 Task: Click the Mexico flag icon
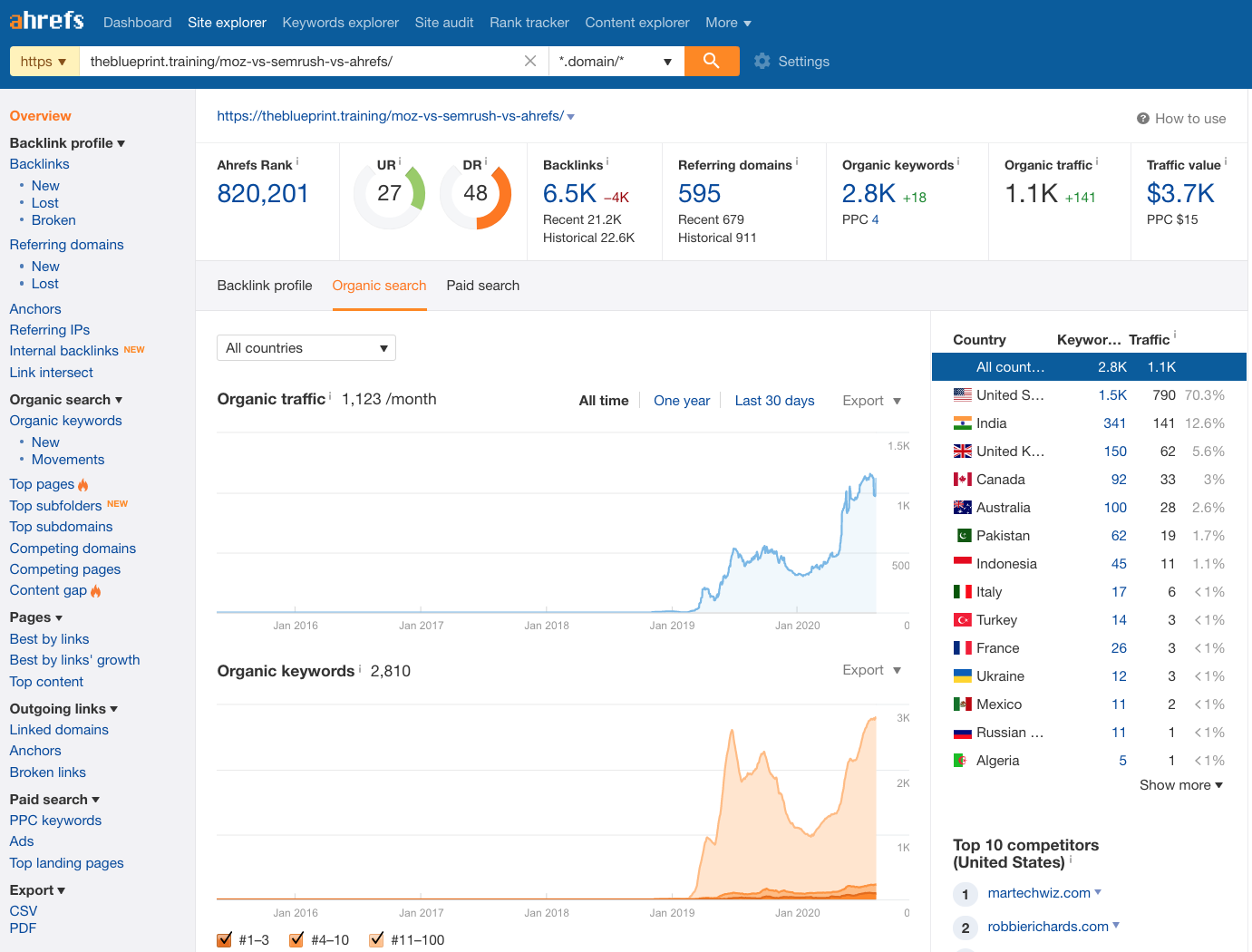tap(963, 704)
